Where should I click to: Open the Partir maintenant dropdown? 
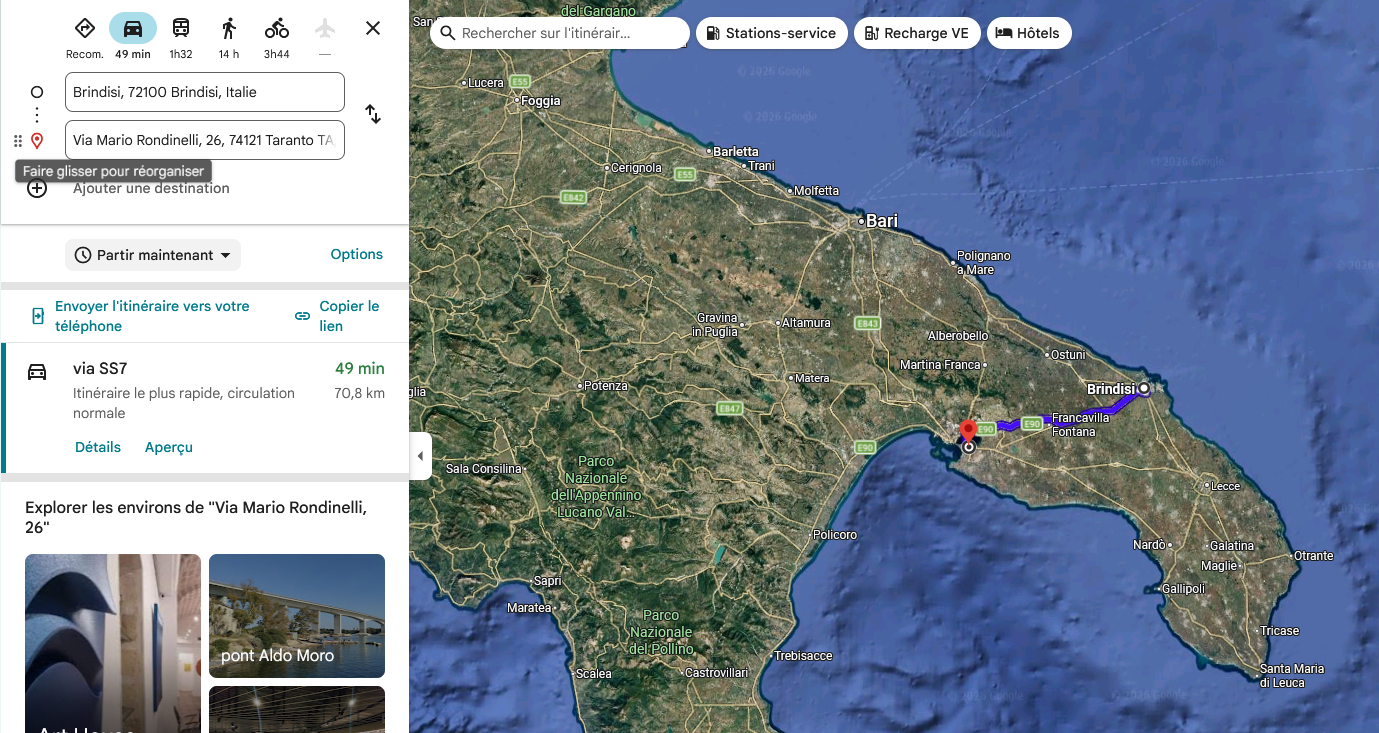tap(153, 255)
